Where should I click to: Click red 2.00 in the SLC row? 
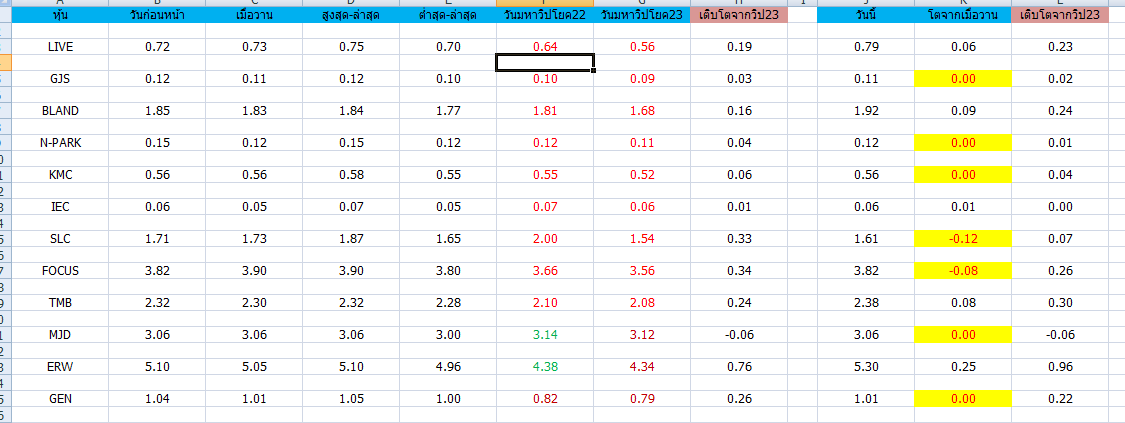(x=545, y=239)
